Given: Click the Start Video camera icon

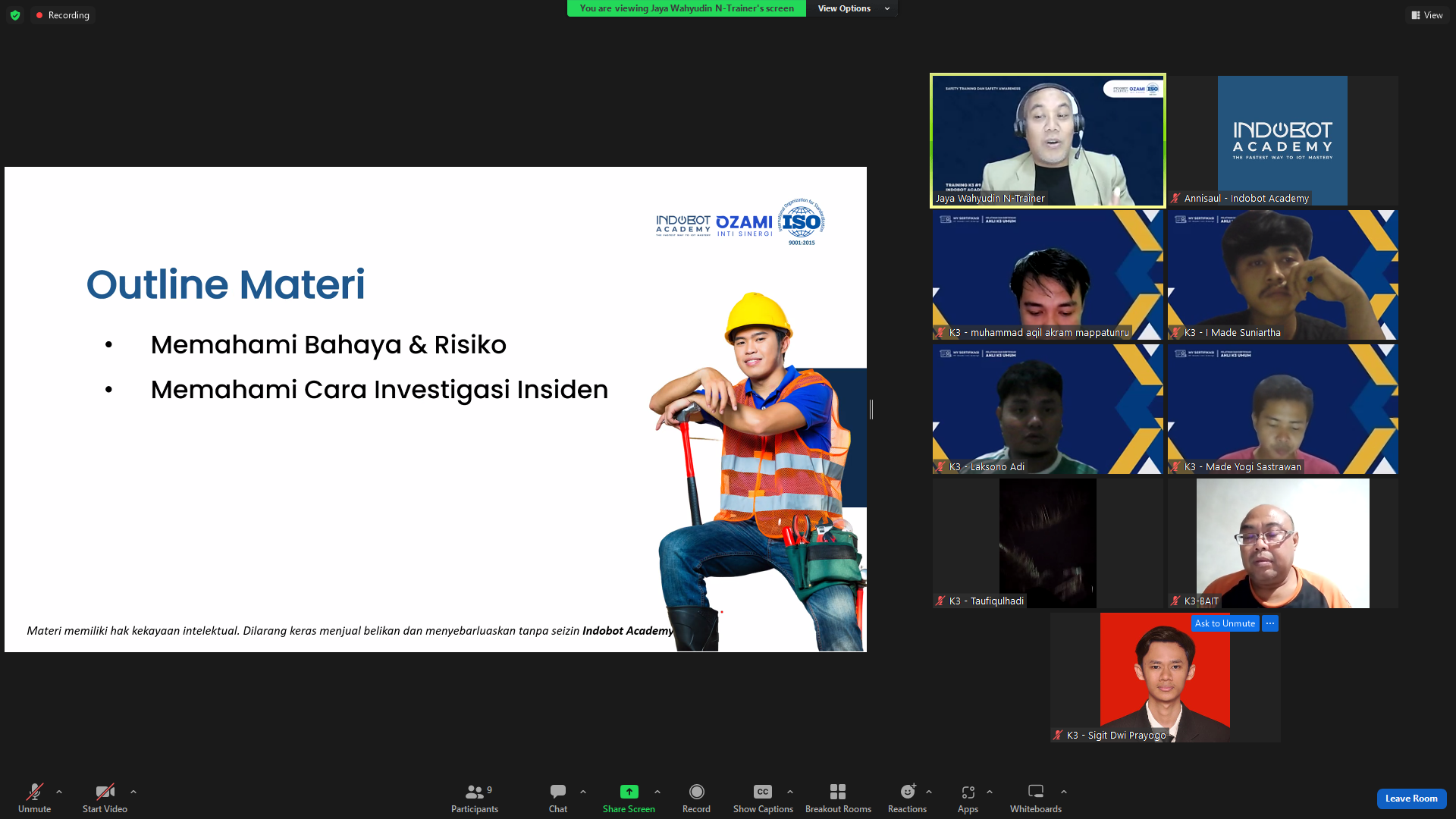Looking at the screenshot, I should coord(100,791).
